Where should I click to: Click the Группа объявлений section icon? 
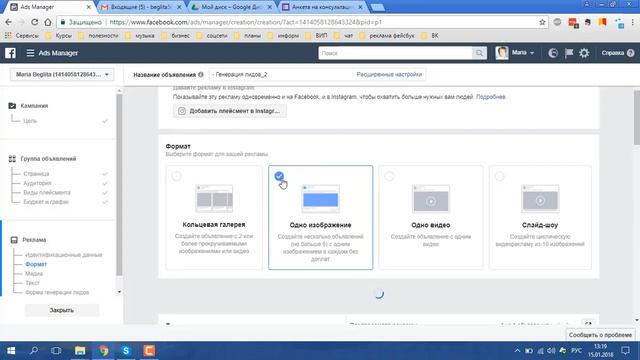pos(12,159)
